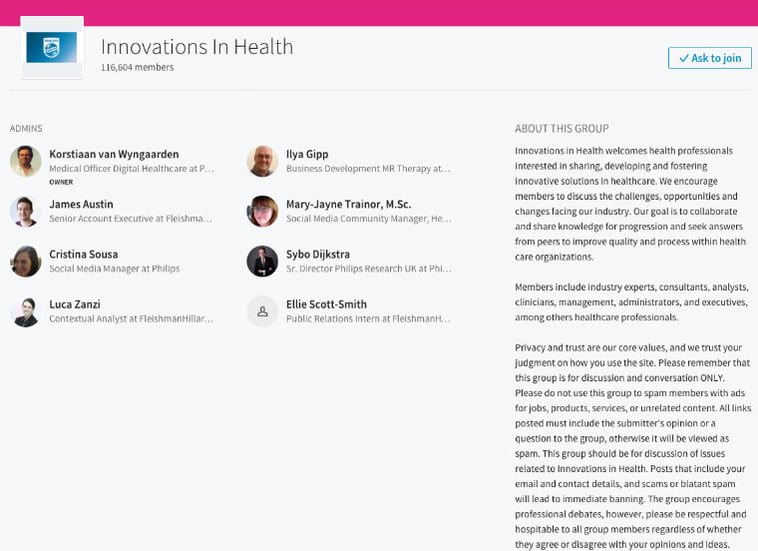The width and height of the screenshot is (758, 551).
Task: Click the Philips group logo image
Action: coord(51,48)
